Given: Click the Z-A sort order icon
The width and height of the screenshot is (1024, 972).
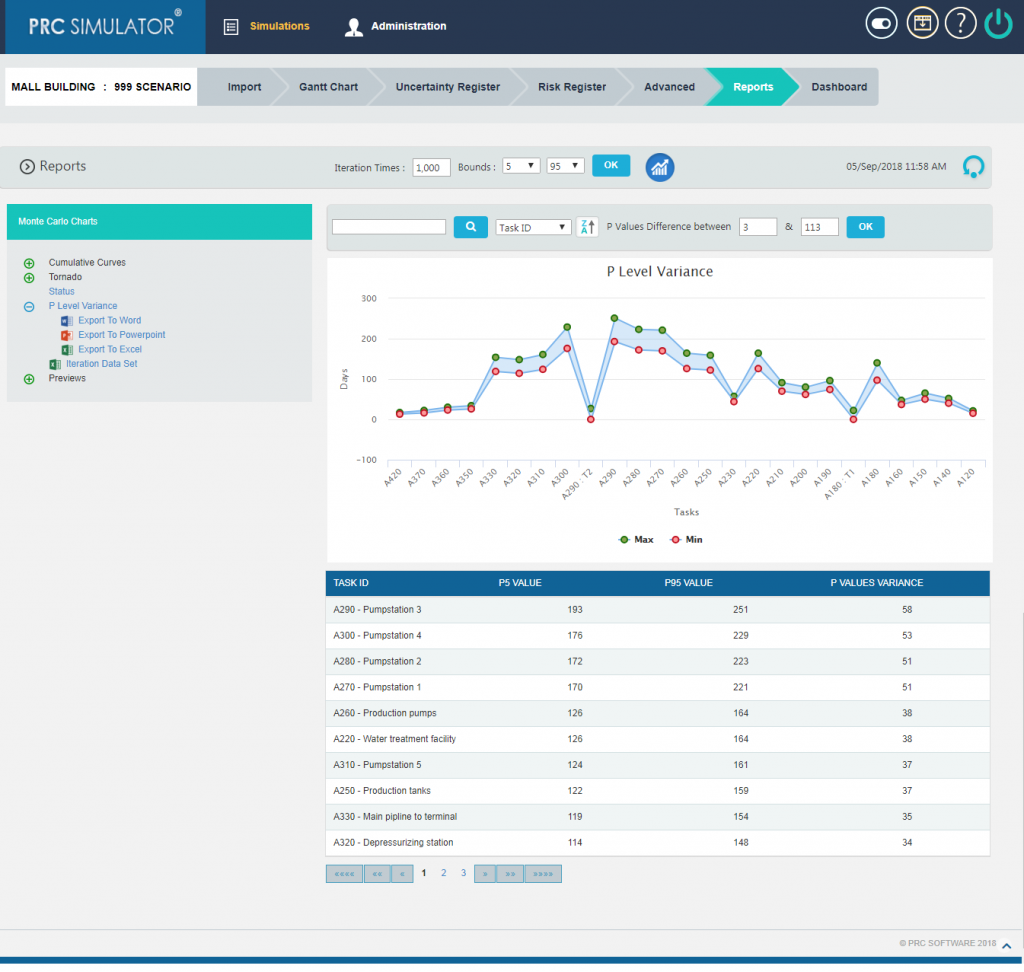Looking at the screenshot, I should (x=587, y=227).
